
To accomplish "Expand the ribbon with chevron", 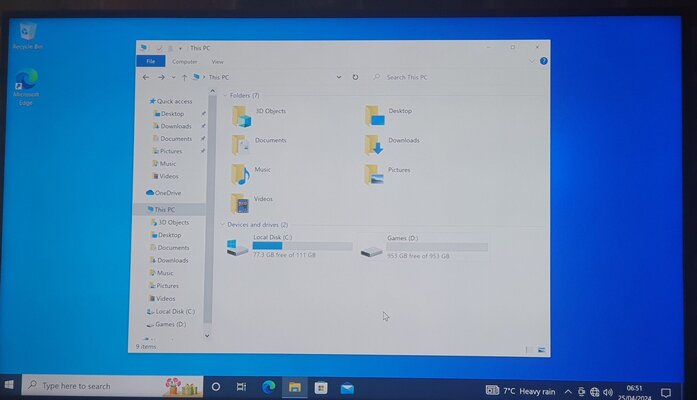I will [531, 61].
